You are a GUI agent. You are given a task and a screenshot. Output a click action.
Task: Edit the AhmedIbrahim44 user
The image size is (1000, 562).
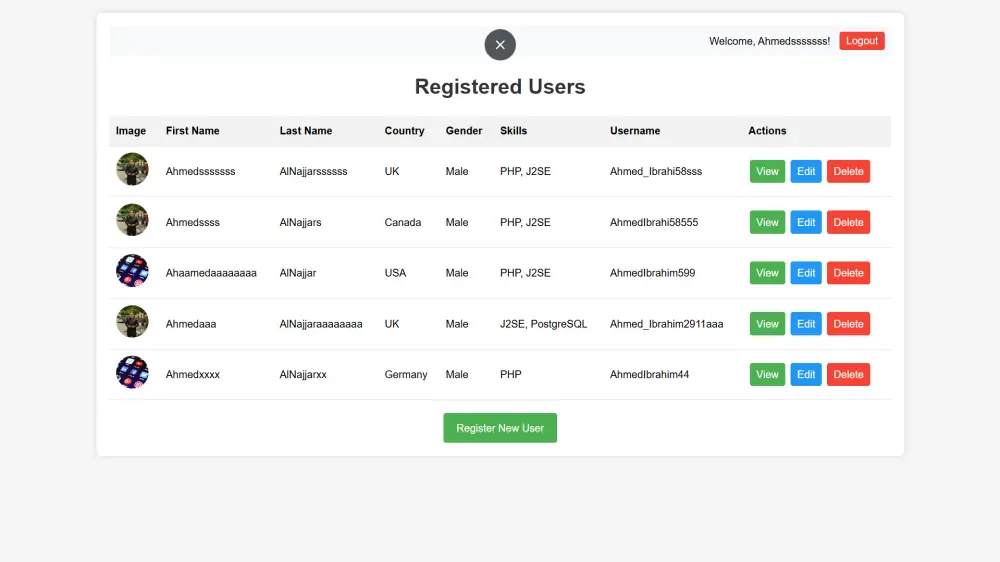(806, 375)
